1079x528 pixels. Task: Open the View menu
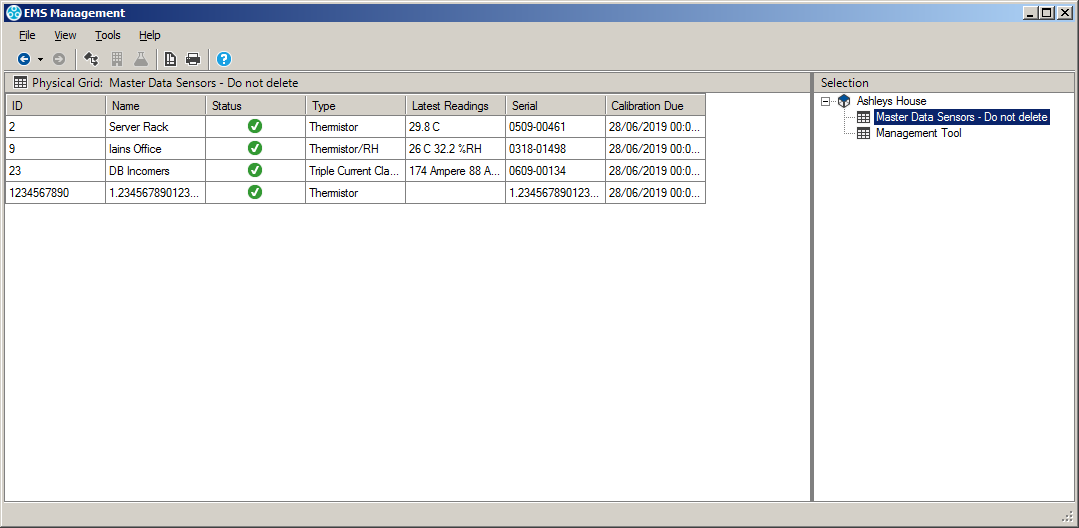tap(65, 35)
